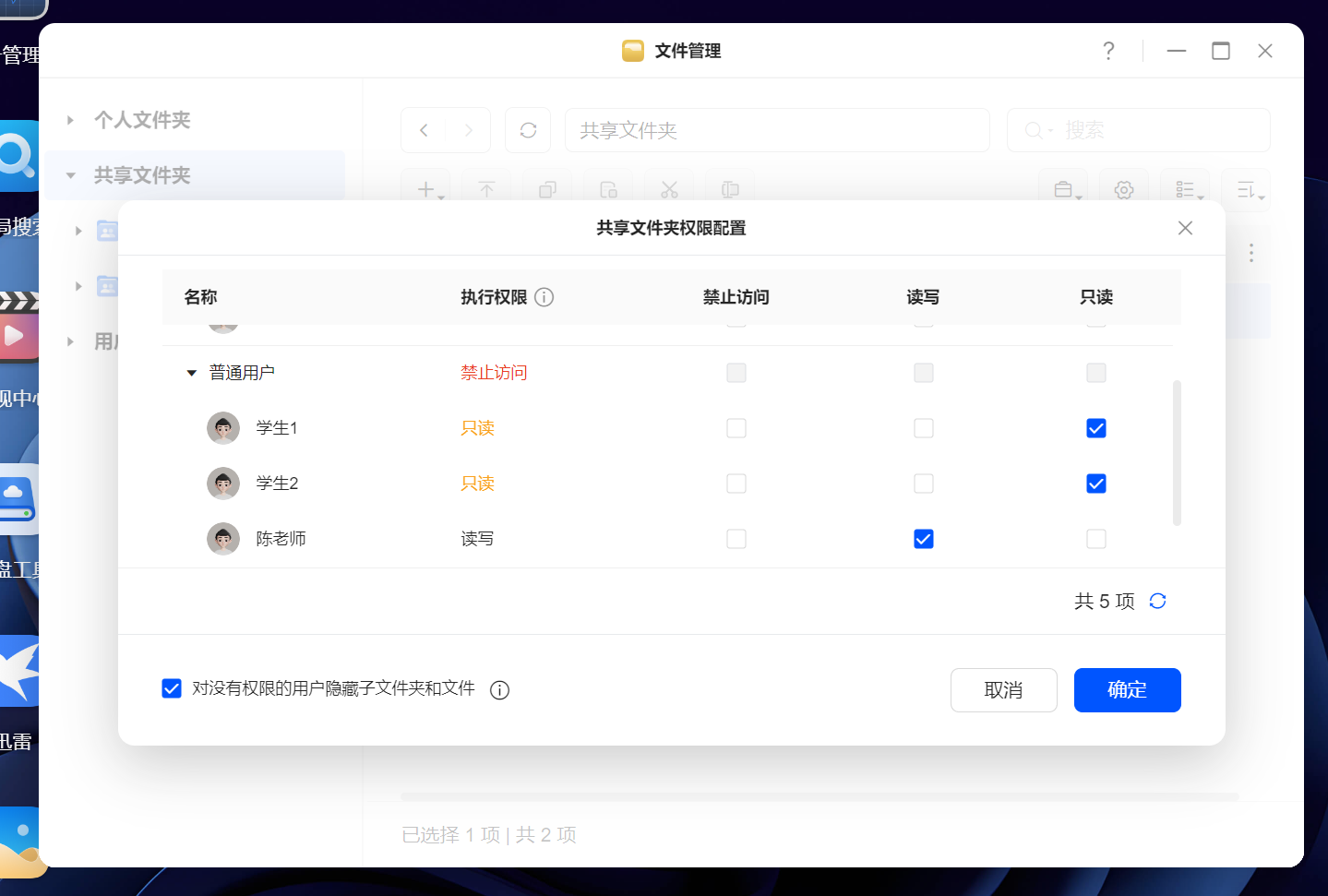This screenshot has height=896, width=1328.
Task: Click the refresh icon in file manager toolbar
Action: point(528,130)
